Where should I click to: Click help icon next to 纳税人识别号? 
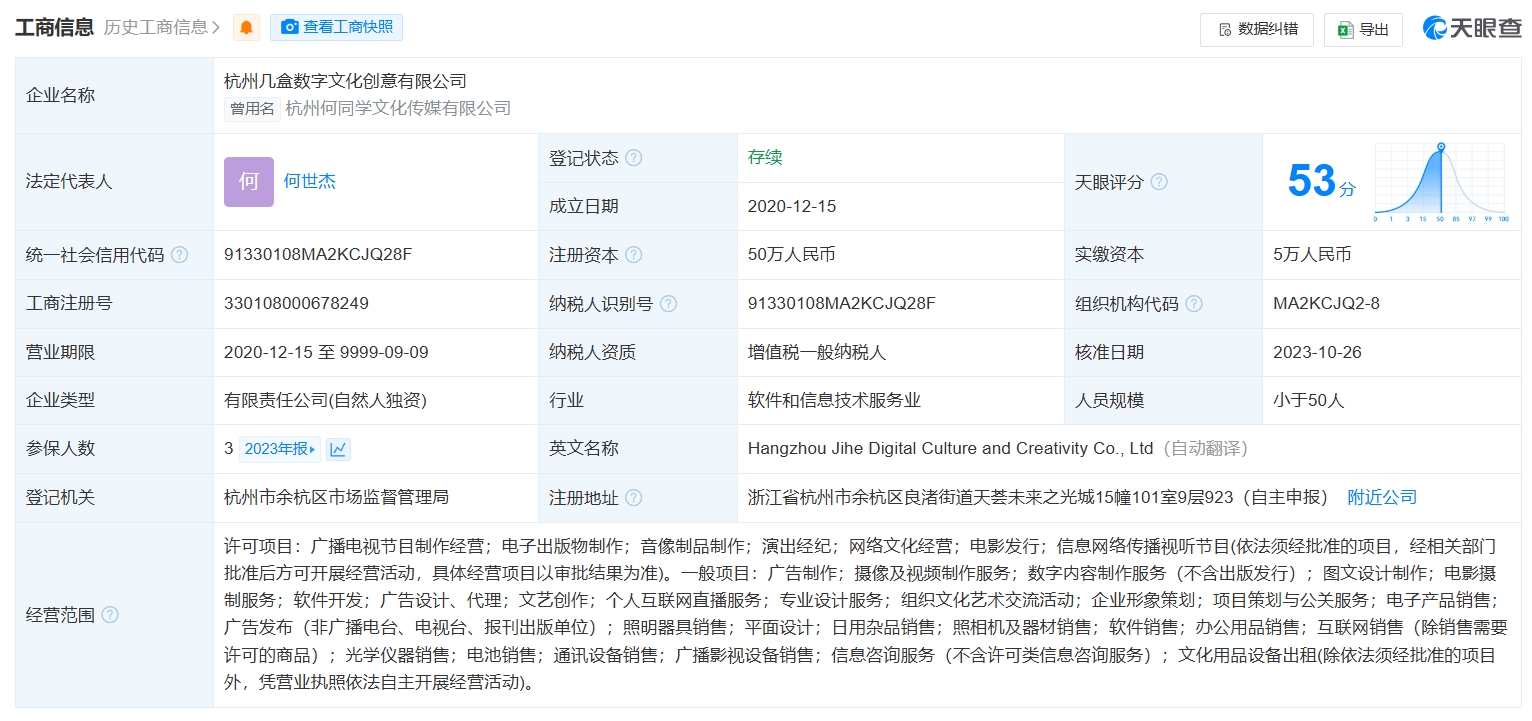[x=669, y=304]
